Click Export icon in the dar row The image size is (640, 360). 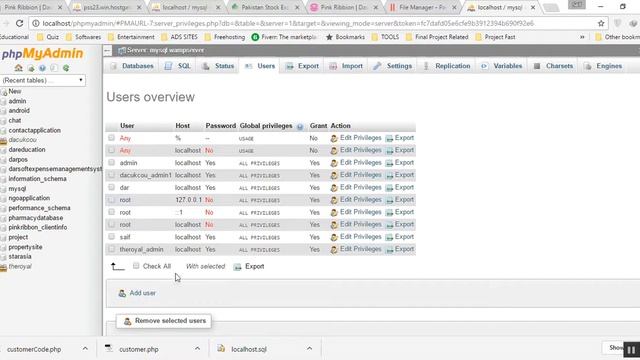coord(389,188)
